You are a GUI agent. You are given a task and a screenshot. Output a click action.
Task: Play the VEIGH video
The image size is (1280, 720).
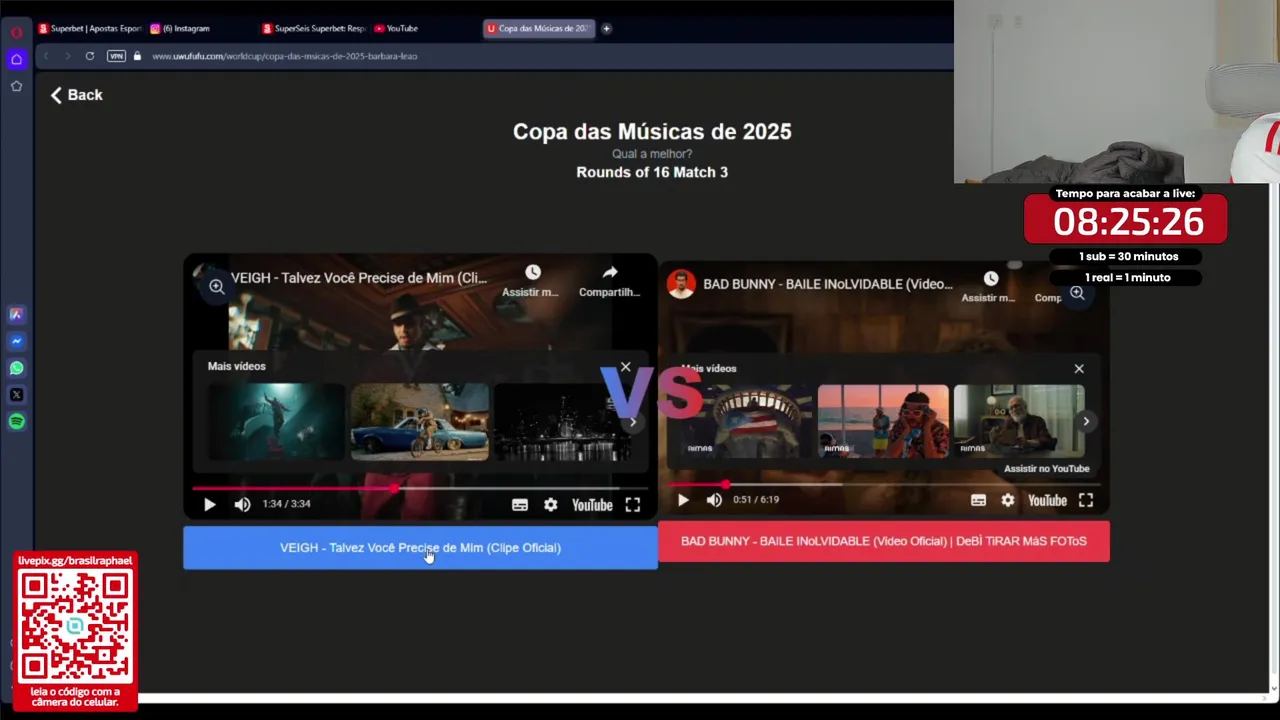click(x=209, y=505)
